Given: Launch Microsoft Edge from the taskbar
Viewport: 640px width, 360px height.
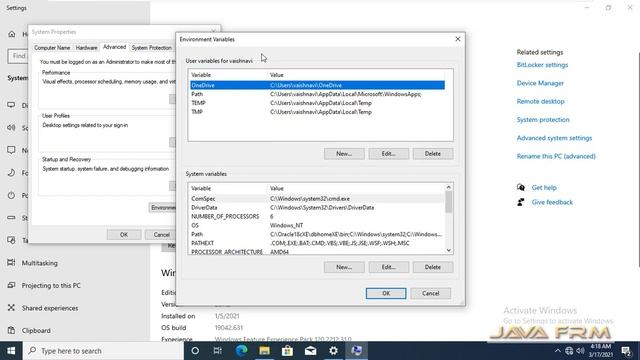Looking at the screenshot, I should click(x=241, y=351).
